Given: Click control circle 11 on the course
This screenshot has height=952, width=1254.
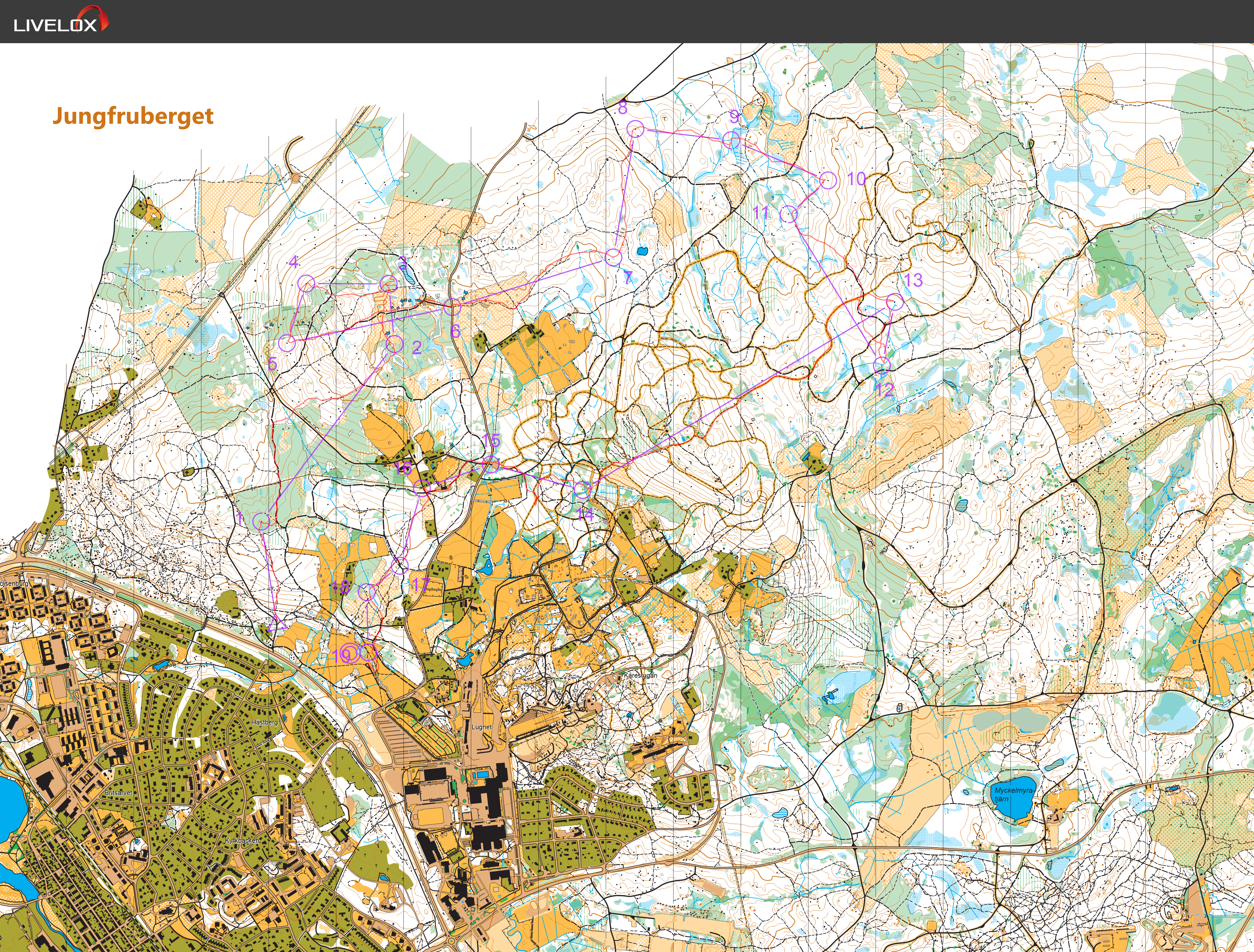Looking at the screenshot, I should [789, 214].
